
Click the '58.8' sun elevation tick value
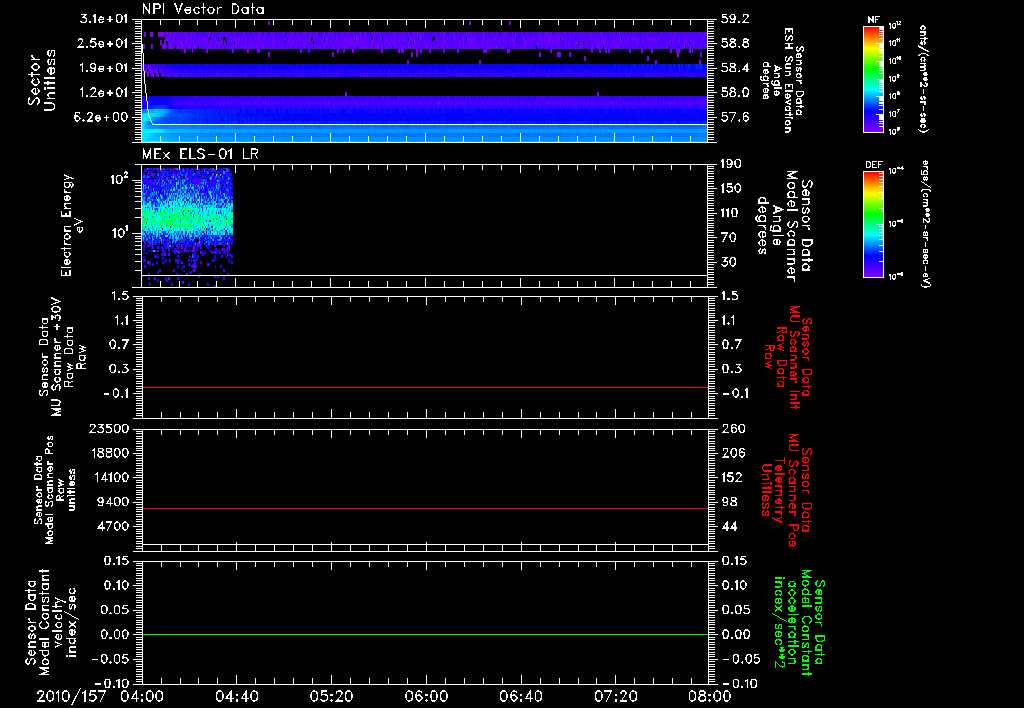point(735,44)
